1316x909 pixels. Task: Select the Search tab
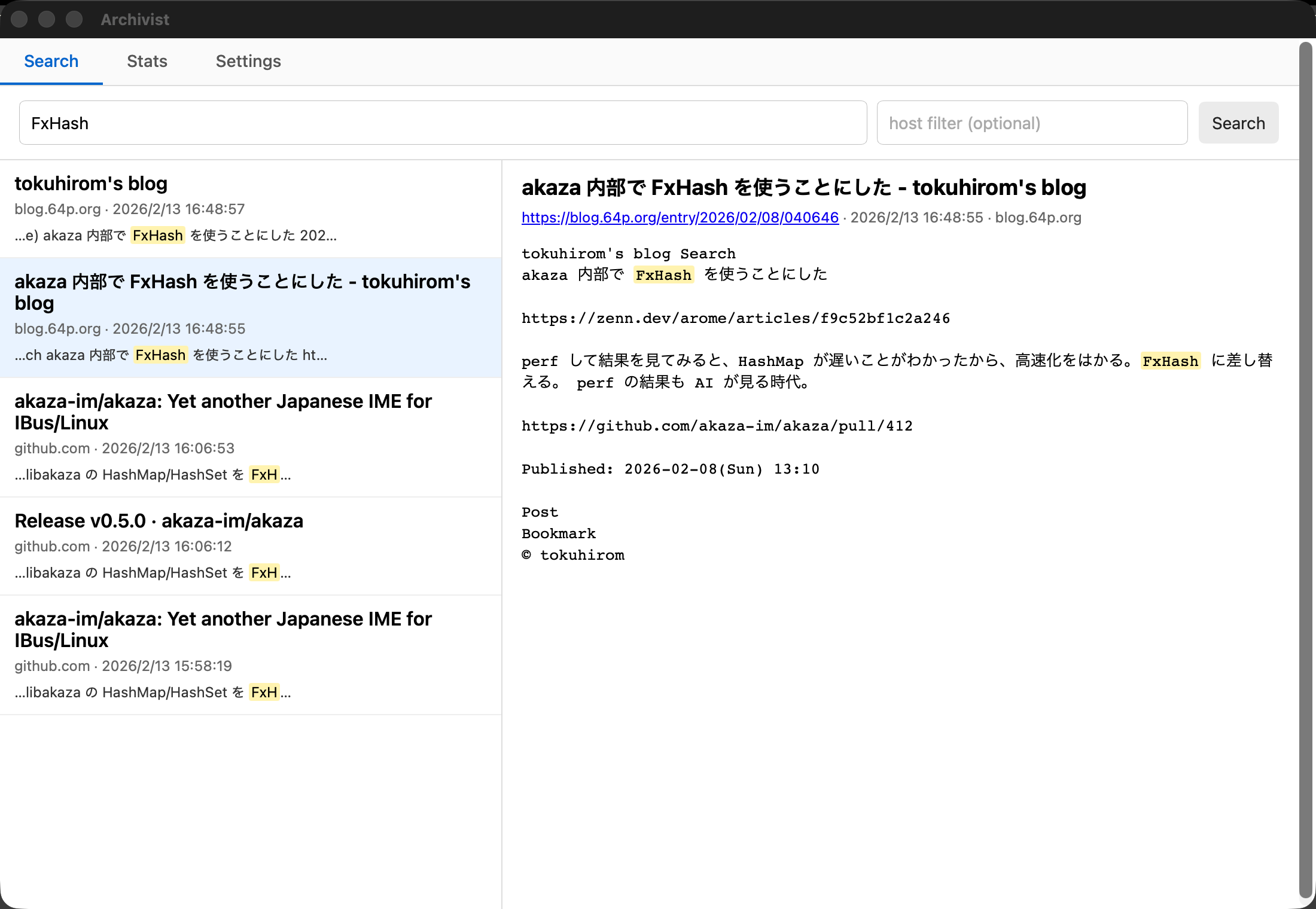point(51,61)
